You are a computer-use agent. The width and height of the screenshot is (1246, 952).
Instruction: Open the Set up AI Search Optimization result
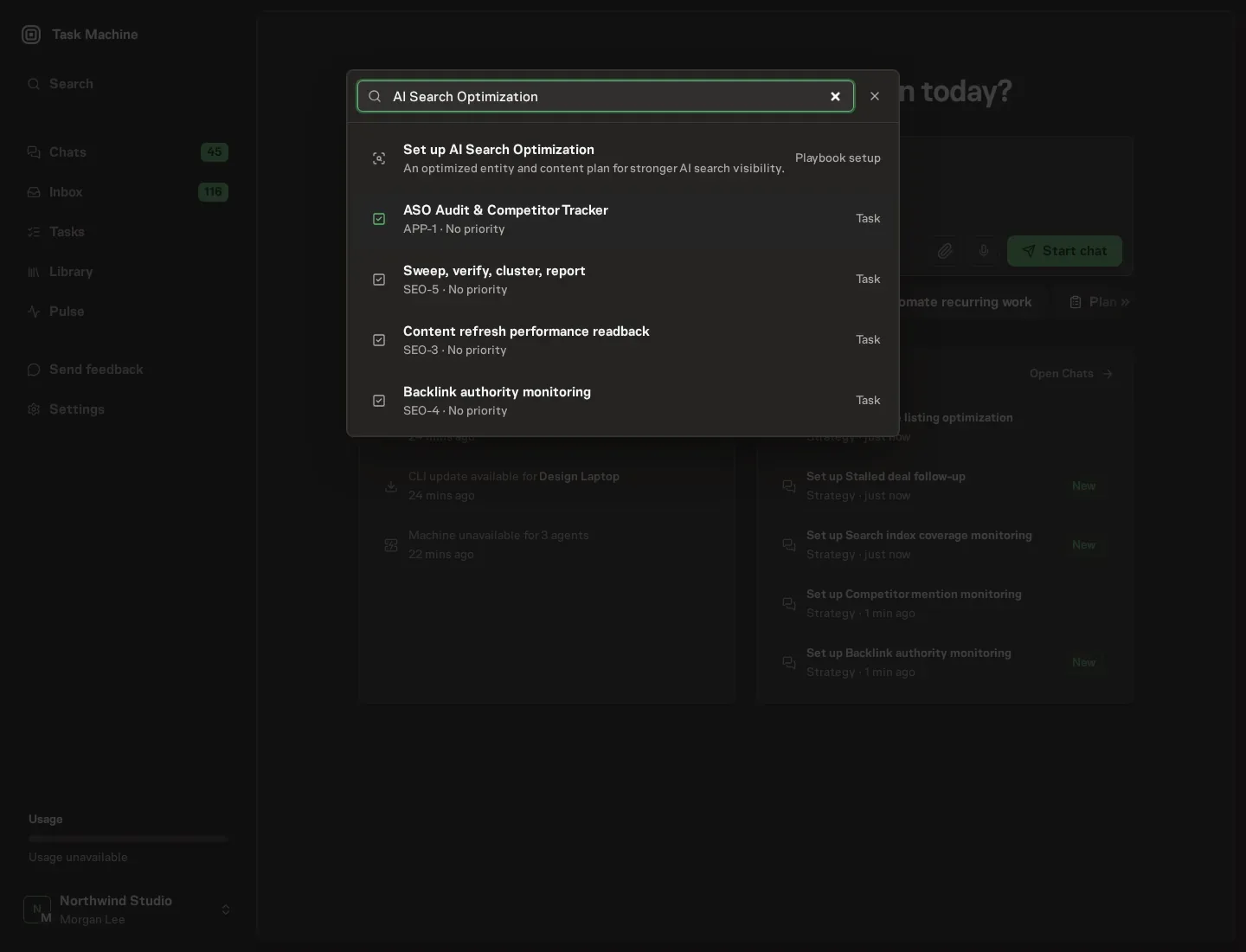click(623, 158)
